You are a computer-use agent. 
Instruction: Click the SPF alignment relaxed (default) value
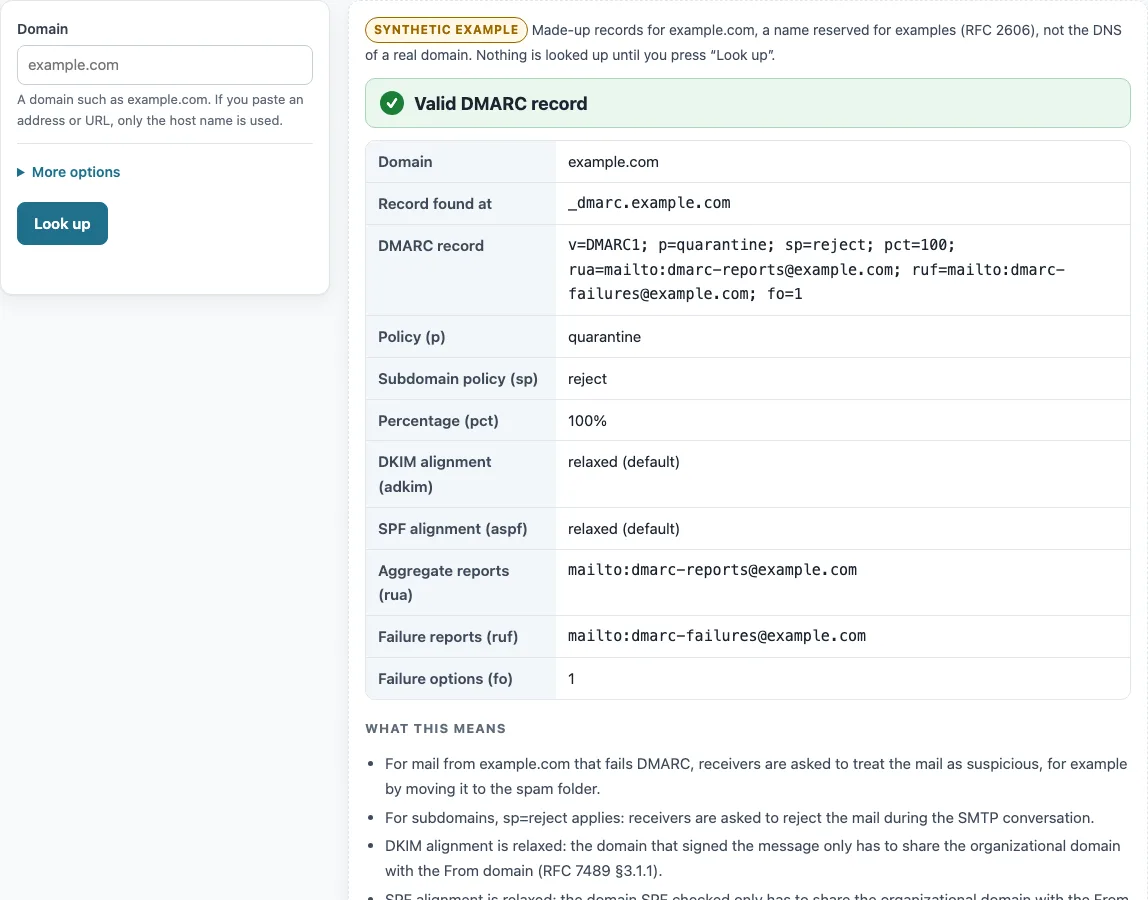coord(624,529)
